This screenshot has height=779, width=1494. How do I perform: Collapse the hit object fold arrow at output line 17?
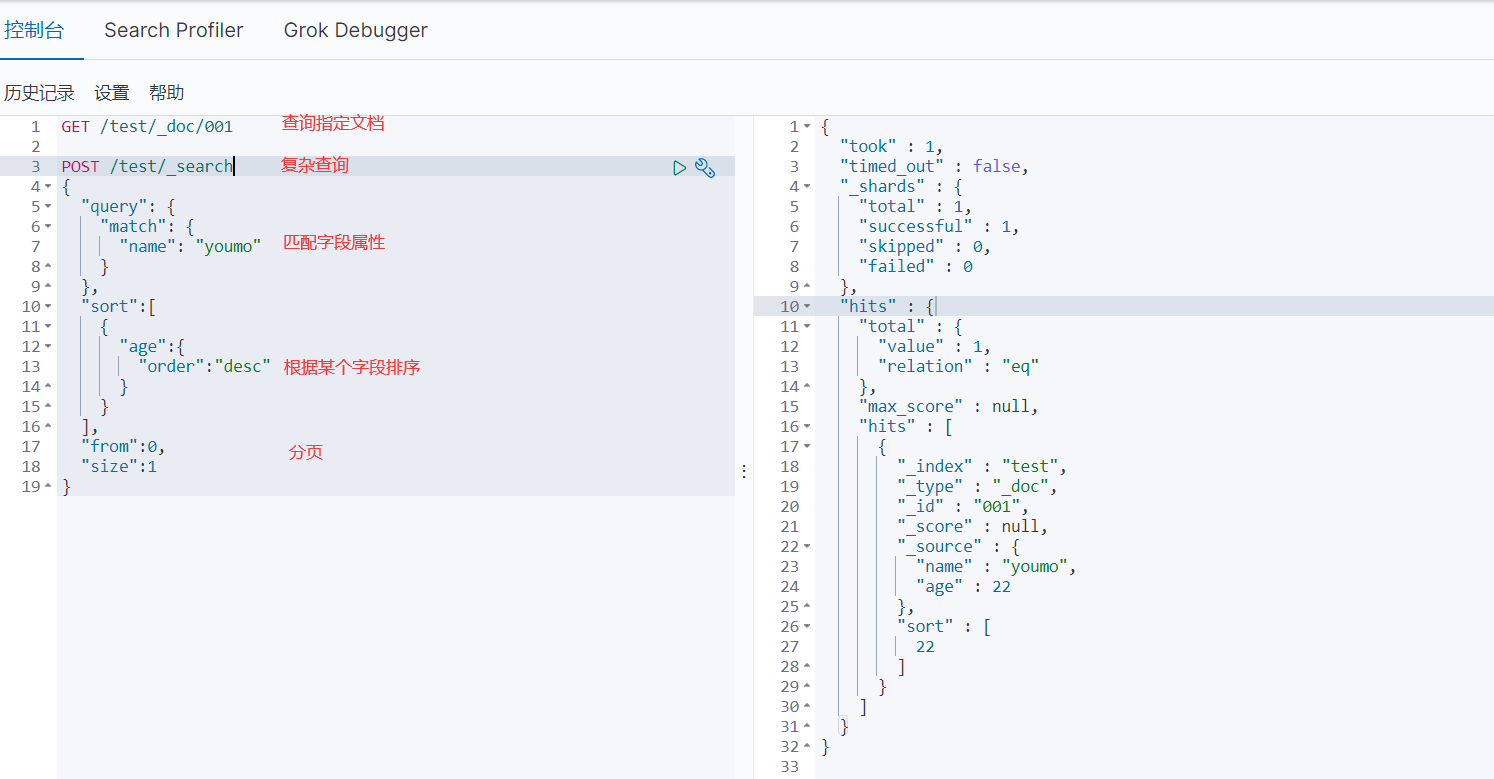(807, 447)
